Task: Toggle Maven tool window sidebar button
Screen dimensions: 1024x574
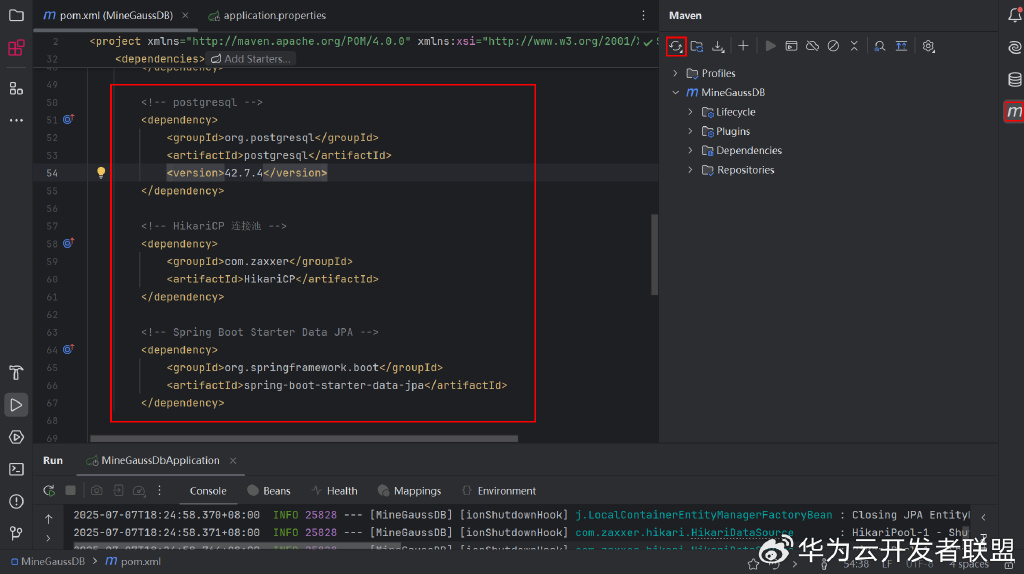Action: (x=1014, y=112)
